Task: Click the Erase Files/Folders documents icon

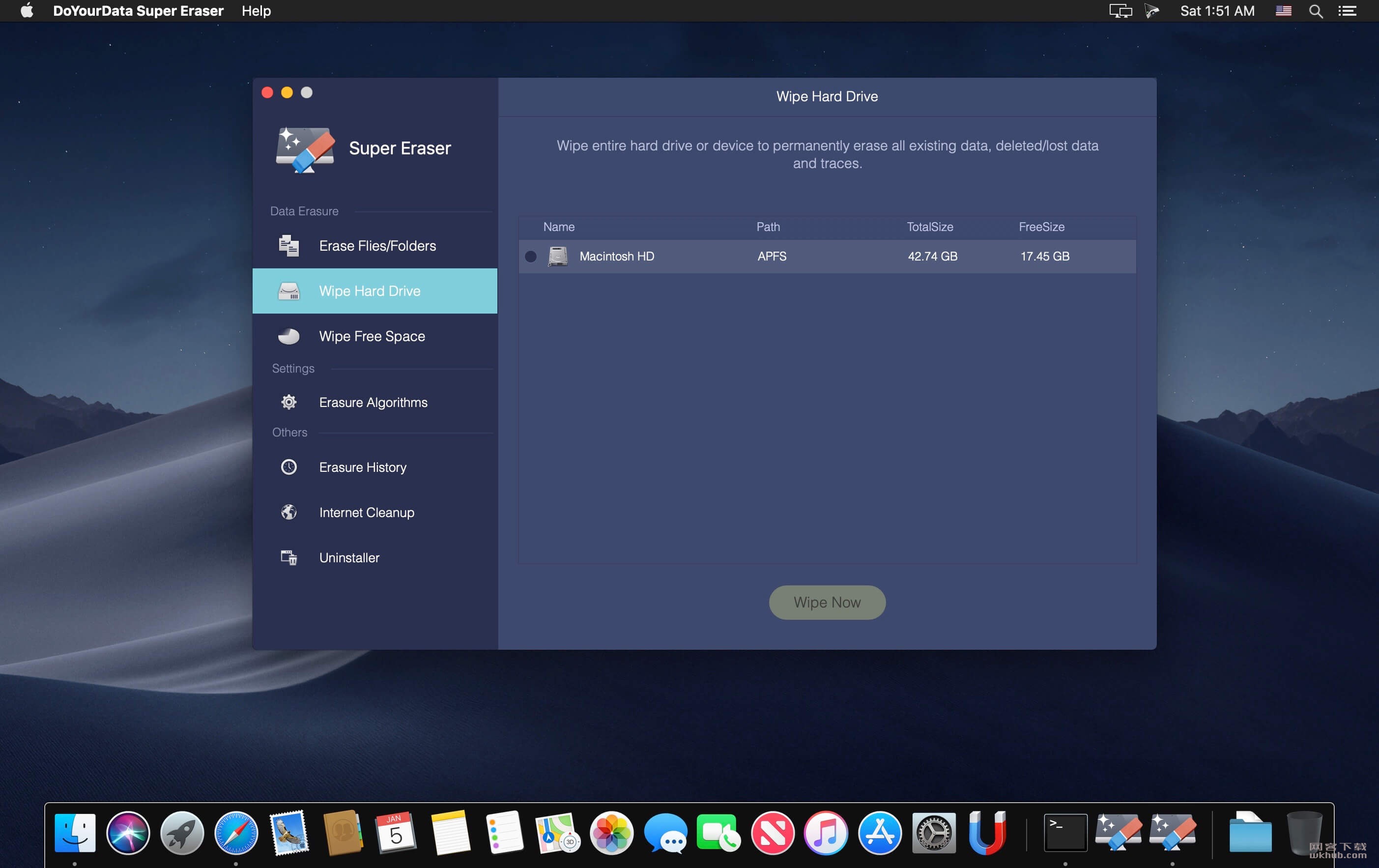Action: 288,246
